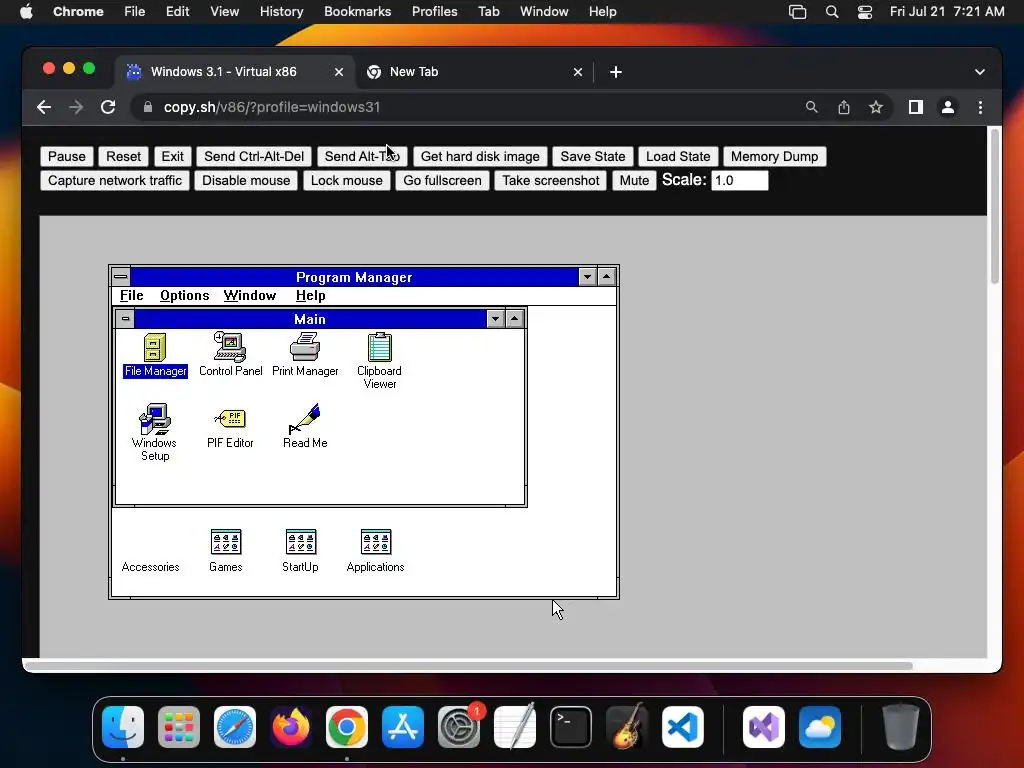The height and width of the screenshot is (768, 1024).
Task: Click the page vertical scrollbar
Action: [x=995, y=206]
